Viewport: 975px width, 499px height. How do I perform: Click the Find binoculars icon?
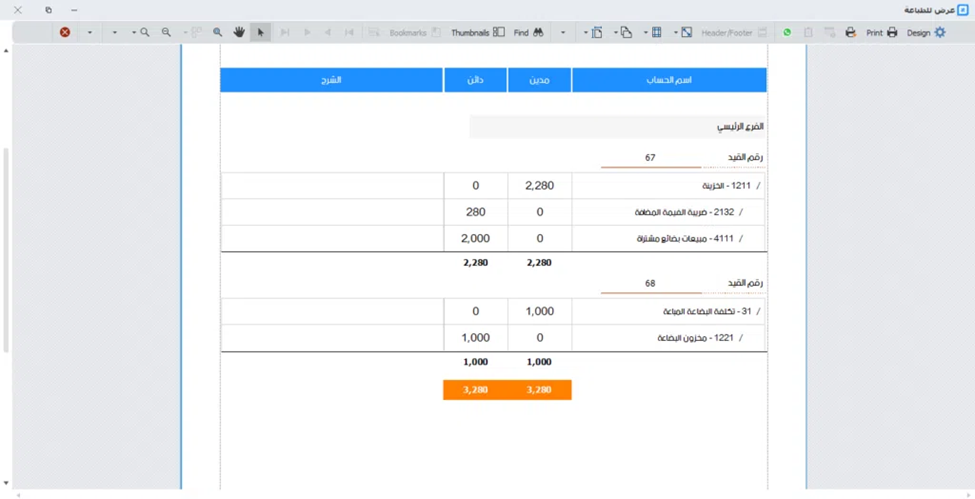[538, 32]
